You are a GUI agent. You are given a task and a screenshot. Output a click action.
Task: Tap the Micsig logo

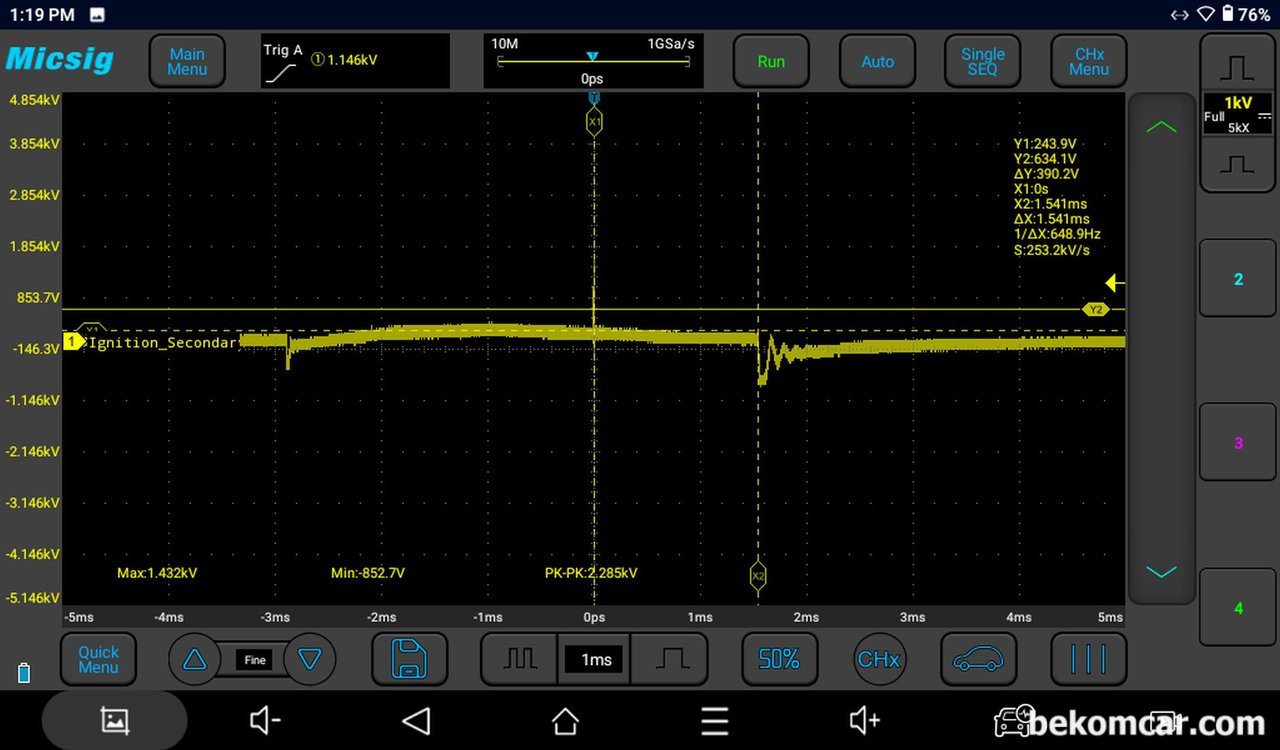60,59
